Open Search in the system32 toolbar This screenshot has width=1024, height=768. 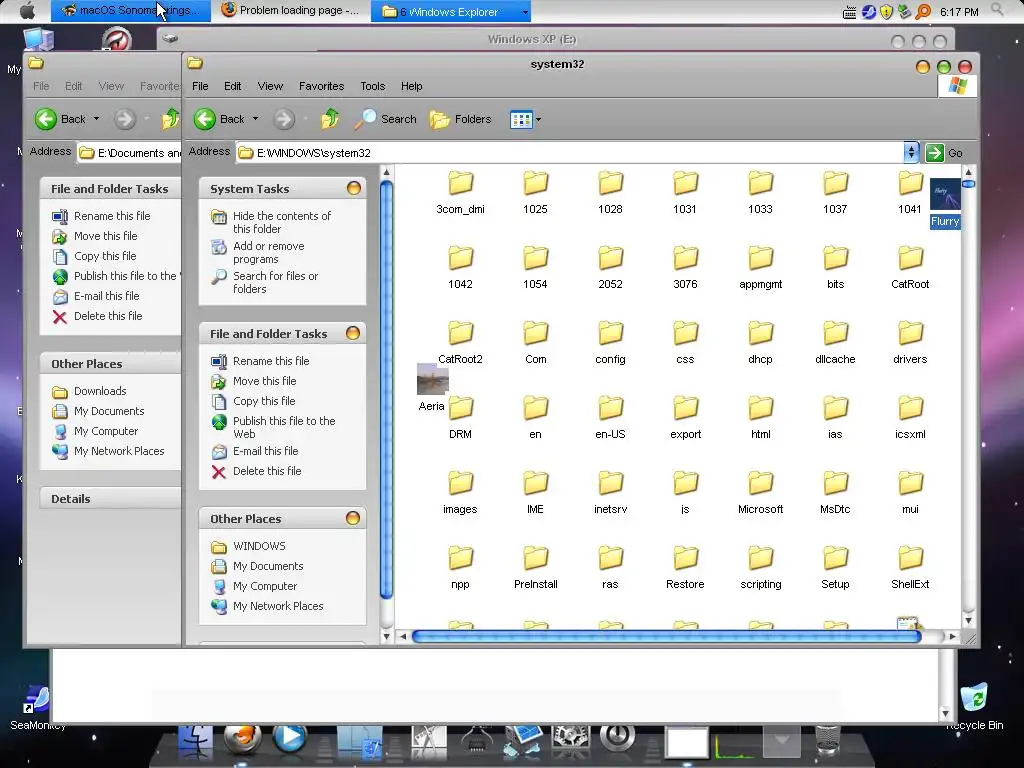click(x=385, y=119)
